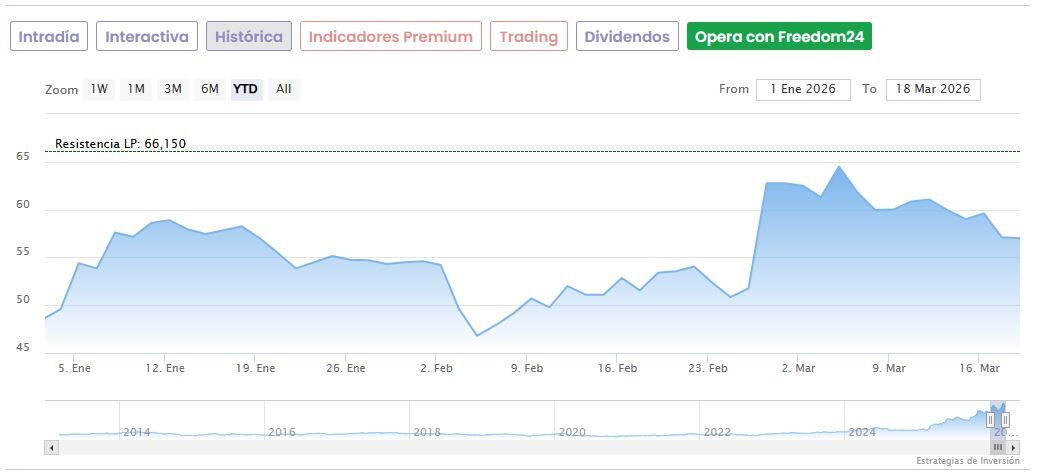Viewport: 1037px width, 476px height.
Task: View the Dividendos tab
Action: [x=627, y=37]
